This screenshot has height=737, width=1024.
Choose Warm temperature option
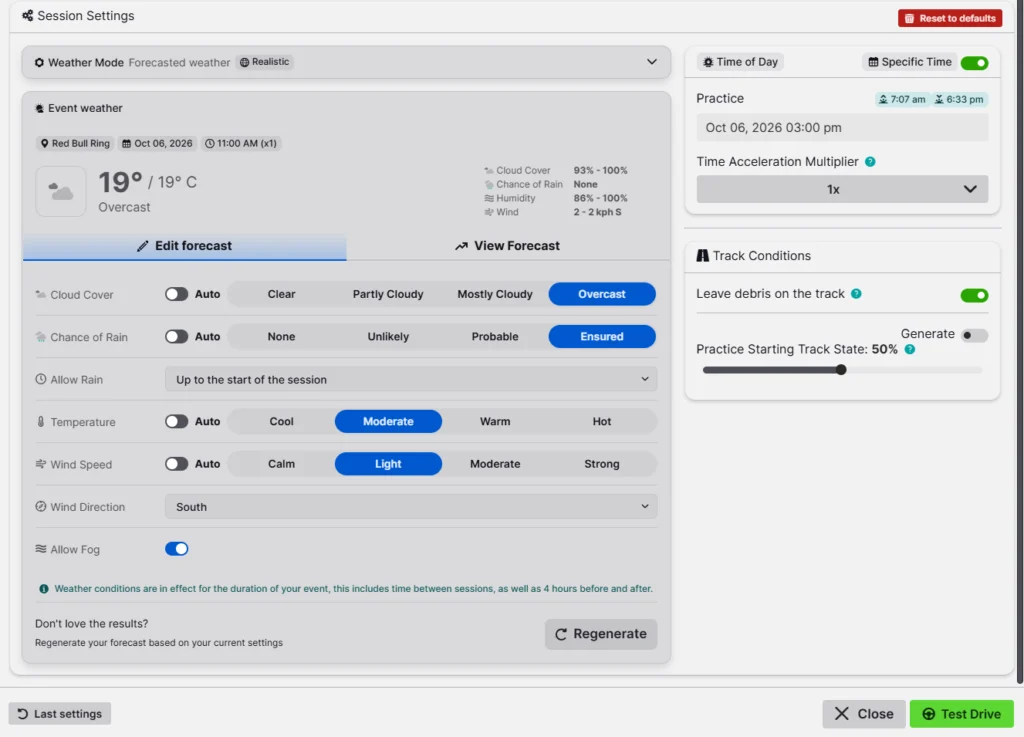click(495, 422)
